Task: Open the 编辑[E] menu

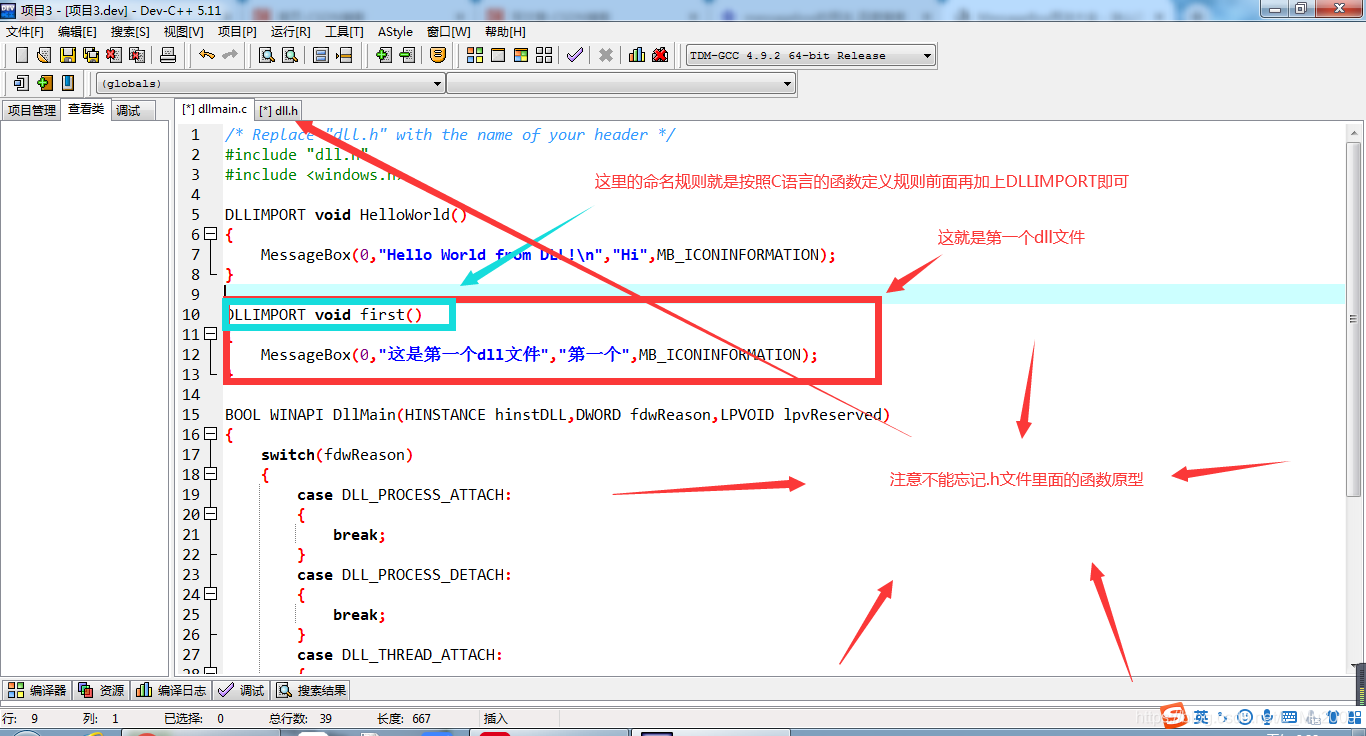Action: click(77, 32)
